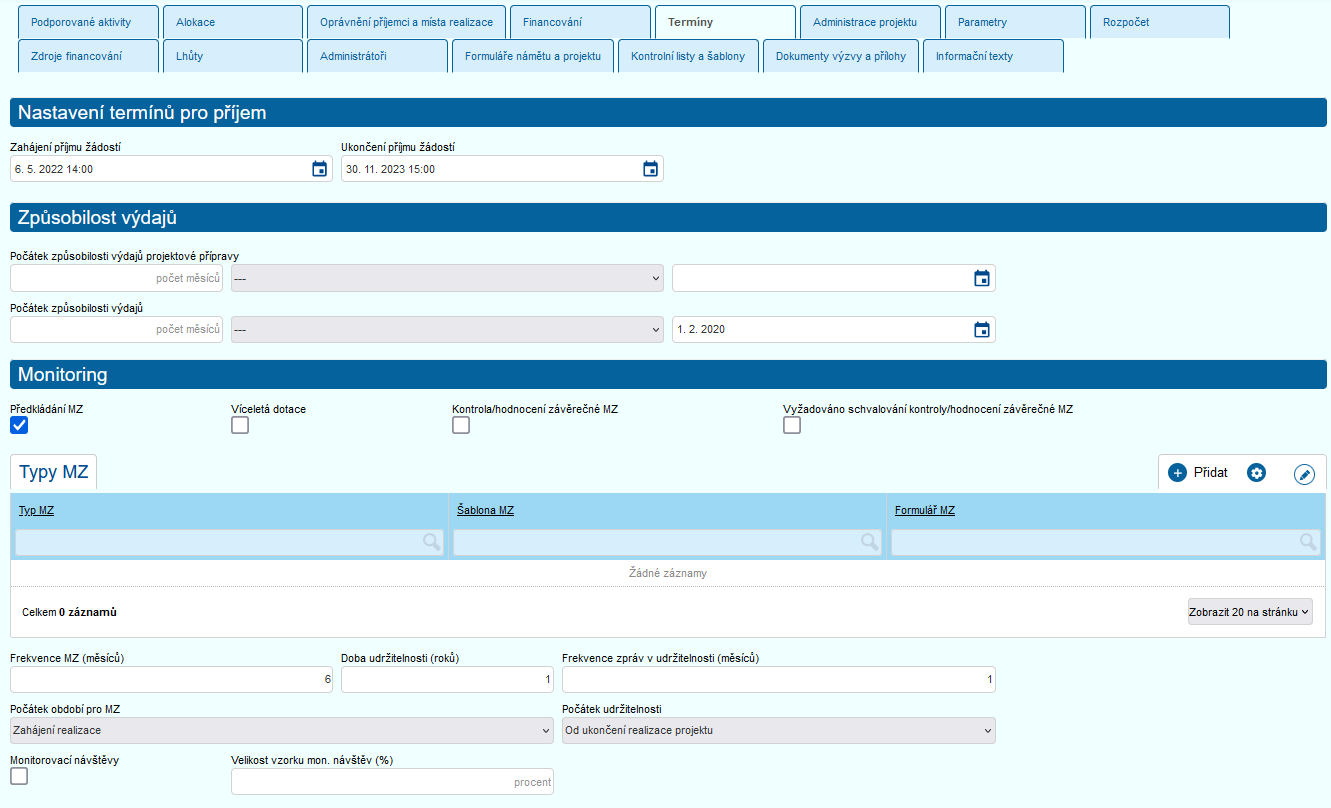The height and width of the screenshot is (808, 1331).
Task: Click search icon in Typ MZ filter
Action: click(431, 542)
